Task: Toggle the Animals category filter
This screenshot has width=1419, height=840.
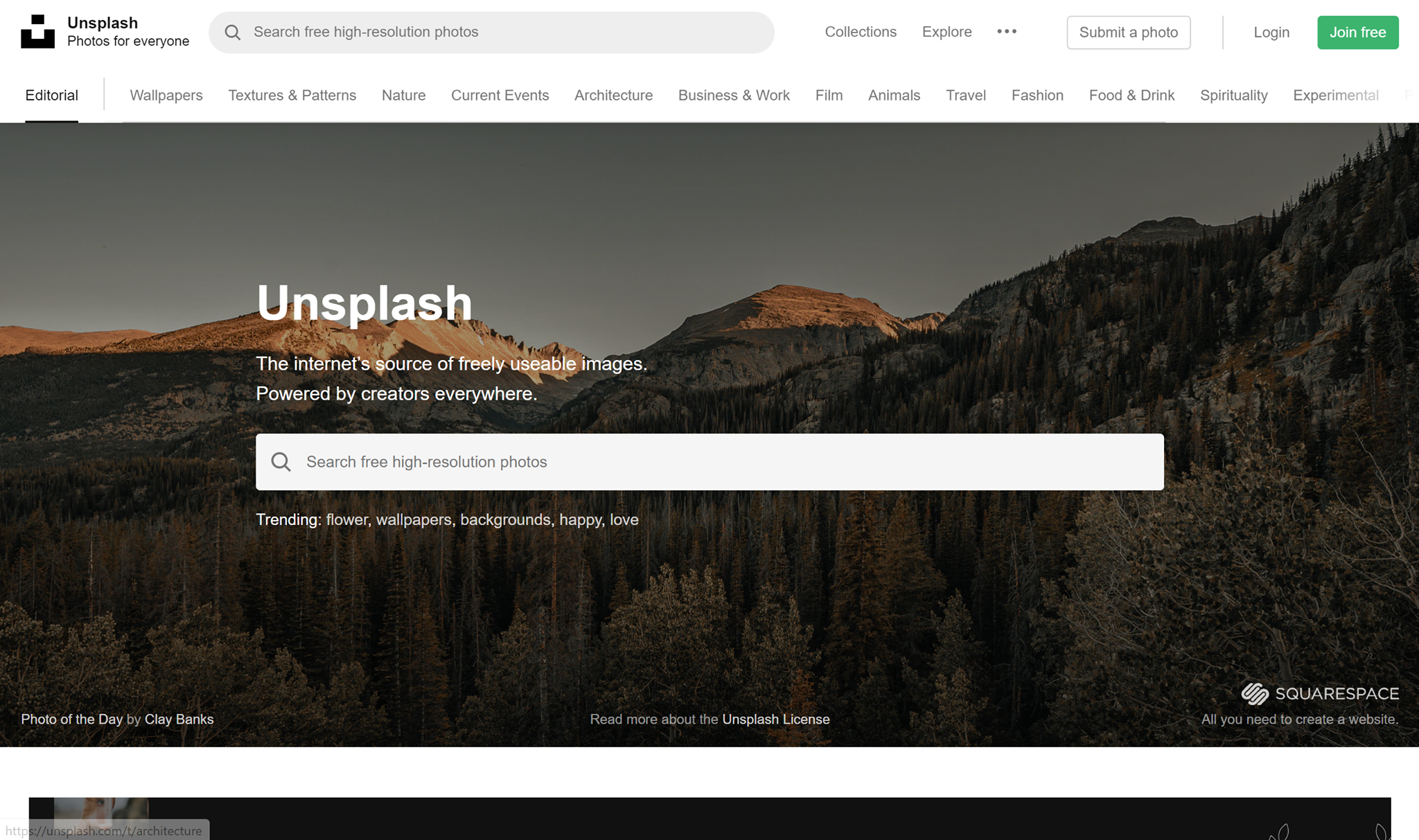Action: (x=894, y=95)
